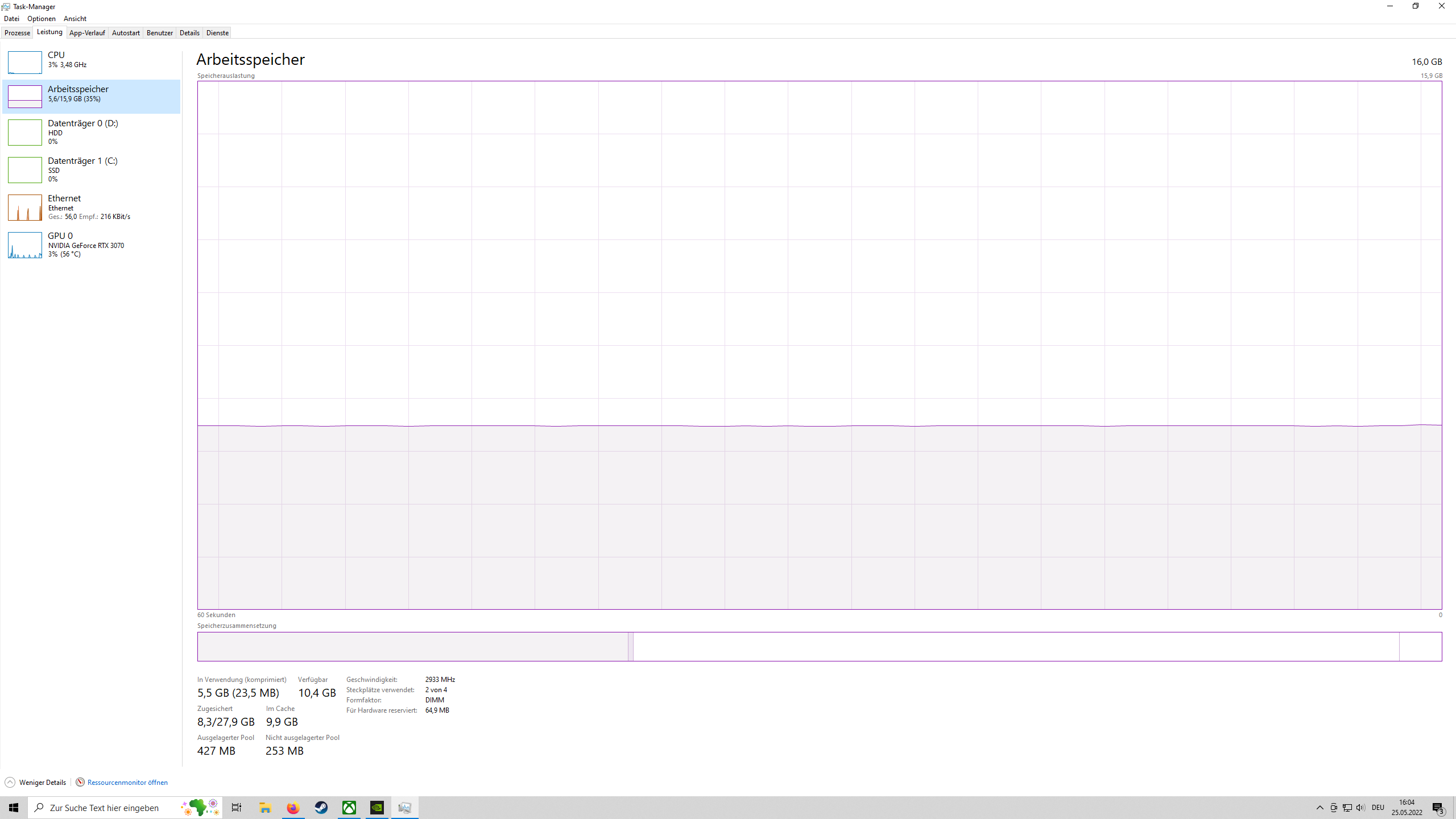This screenshot has width=1456, height=819.
Task: Open the NVIDIA app taskbar icon
Action: (x=377, y=808)
